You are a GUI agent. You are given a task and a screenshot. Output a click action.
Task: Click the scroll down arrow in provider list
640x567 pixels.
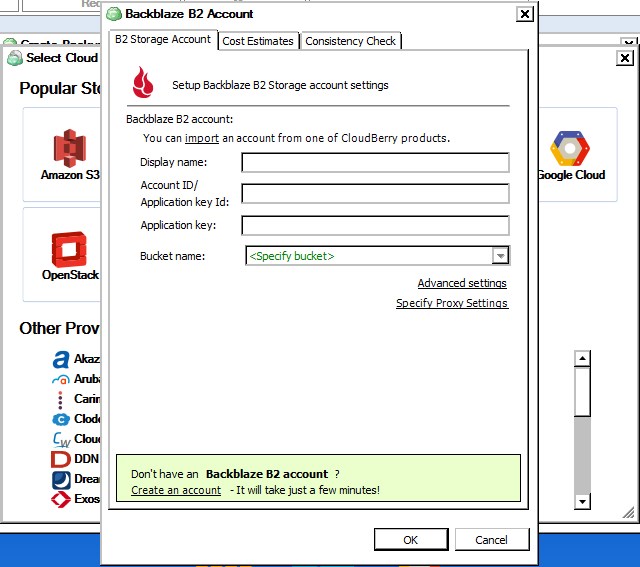[582, 501]
